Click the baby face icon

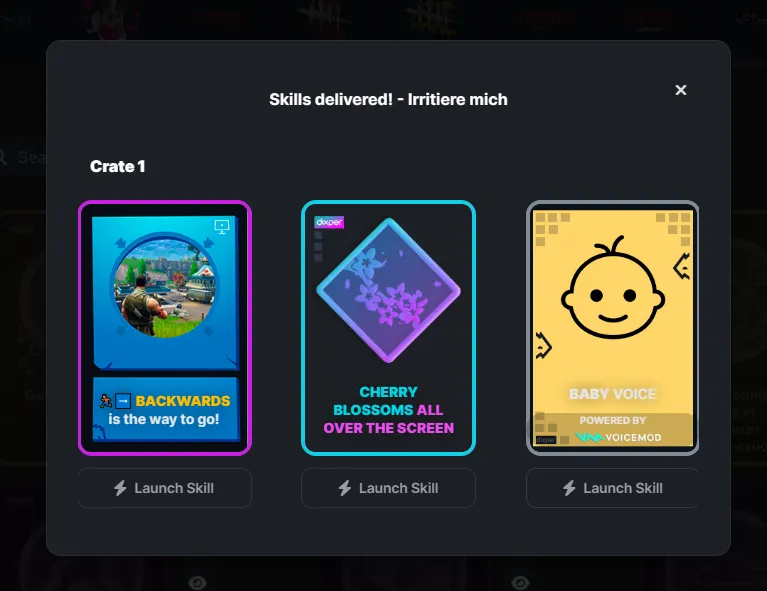click(612, 289)
